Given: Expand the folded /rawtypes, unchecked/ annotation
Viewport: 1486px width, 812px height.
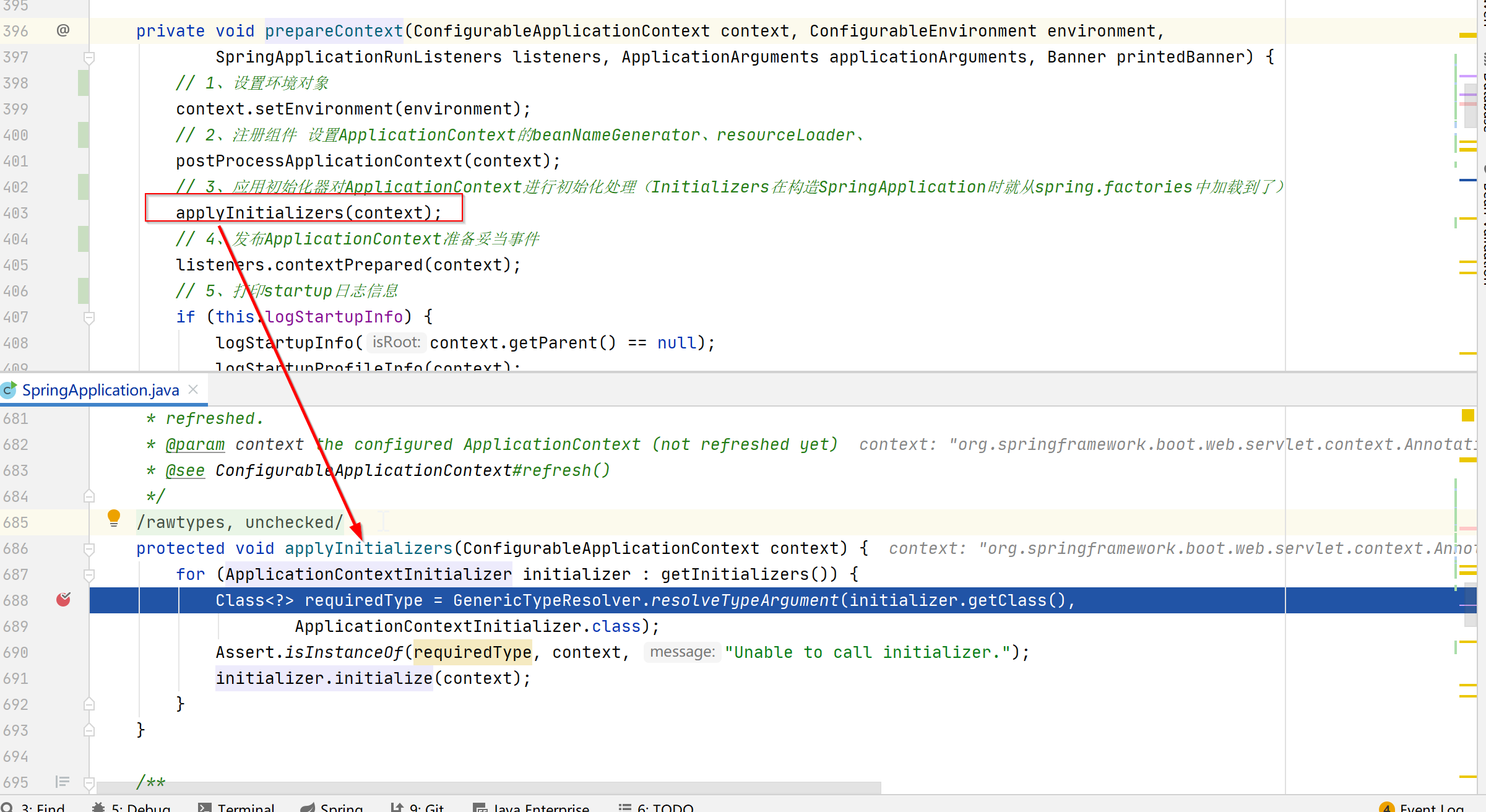Looking at the screenshot, I should (240, 522).
